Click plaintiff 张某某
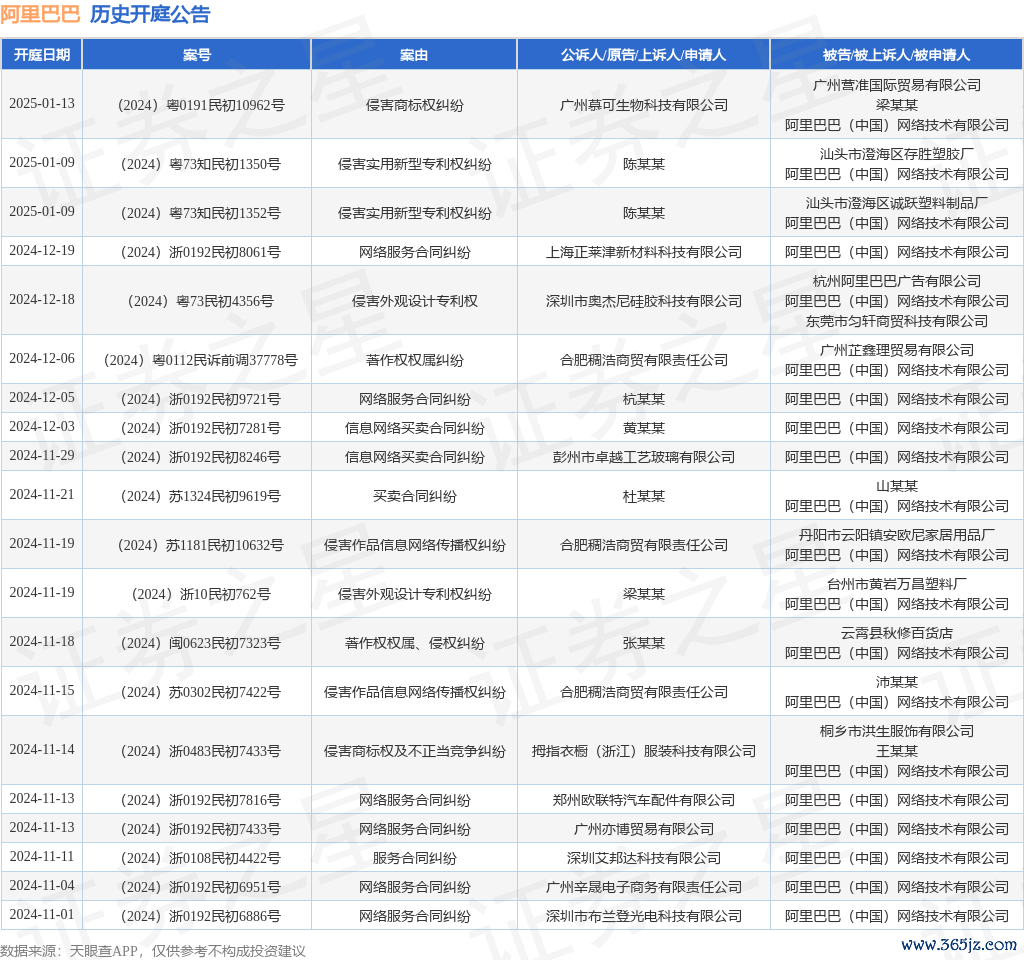The width and height of the screenshot is (1024, 960). point(643,643)
